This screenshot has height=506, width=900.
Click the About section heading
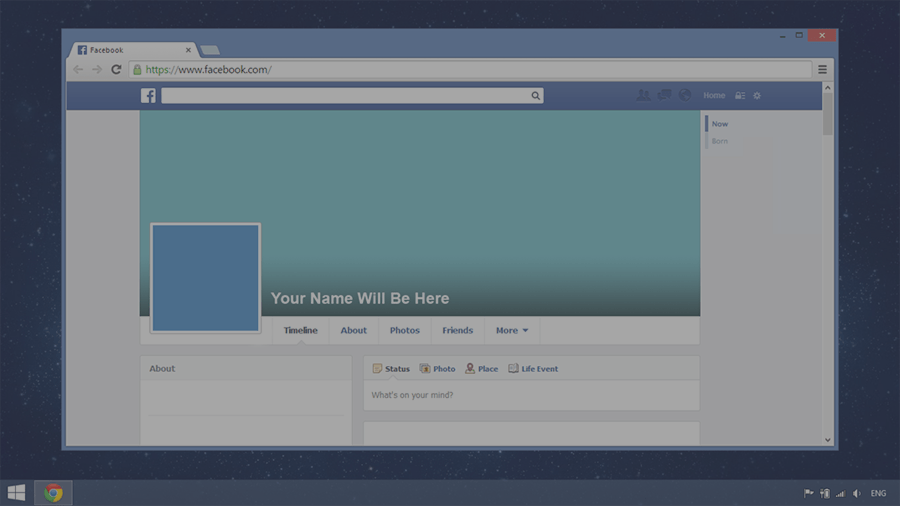pyautogui.click(x=162, y=368)
